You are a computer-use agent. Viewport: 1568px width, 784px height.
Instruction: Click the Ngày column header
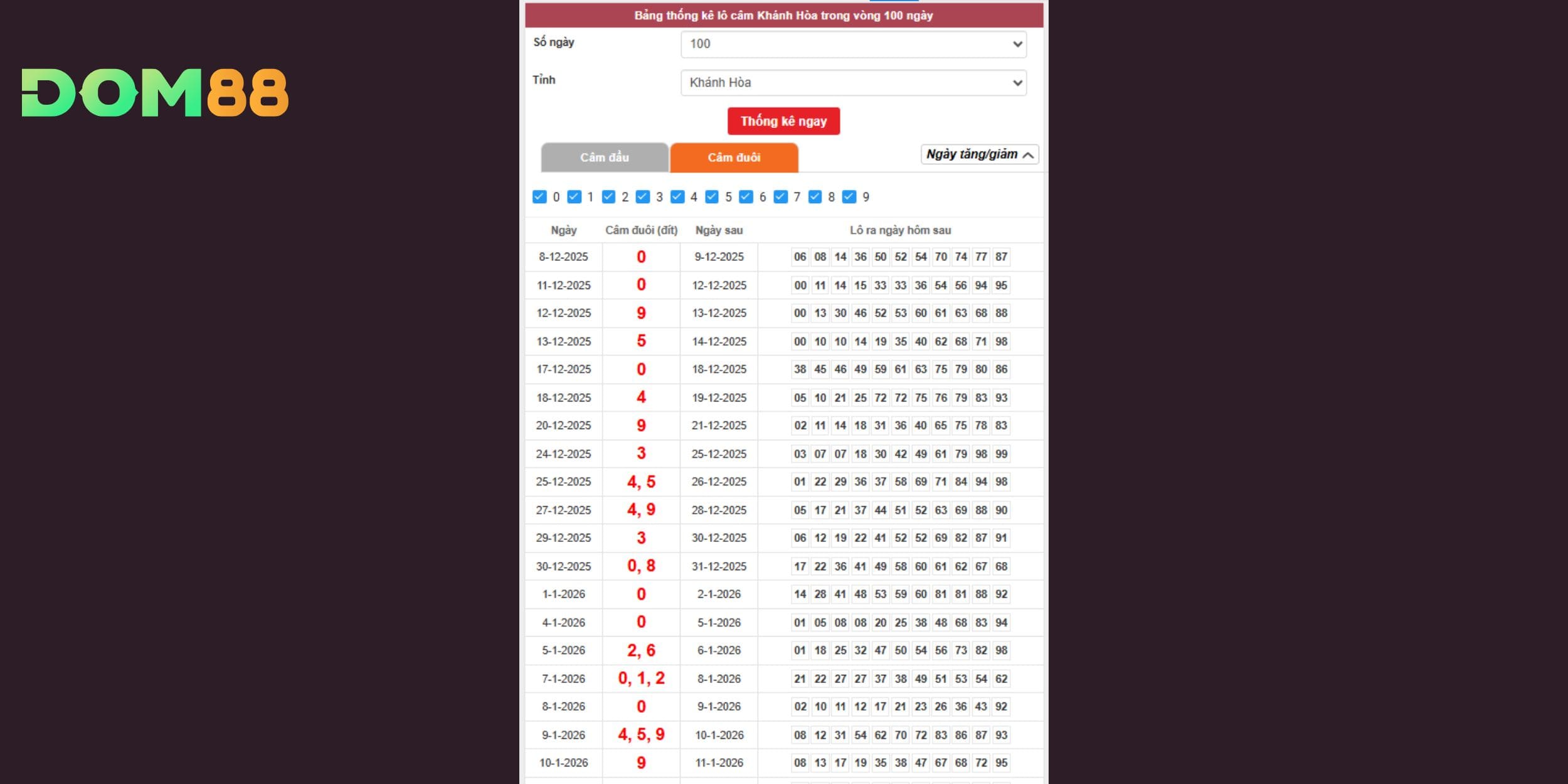(x=563, y=230)
